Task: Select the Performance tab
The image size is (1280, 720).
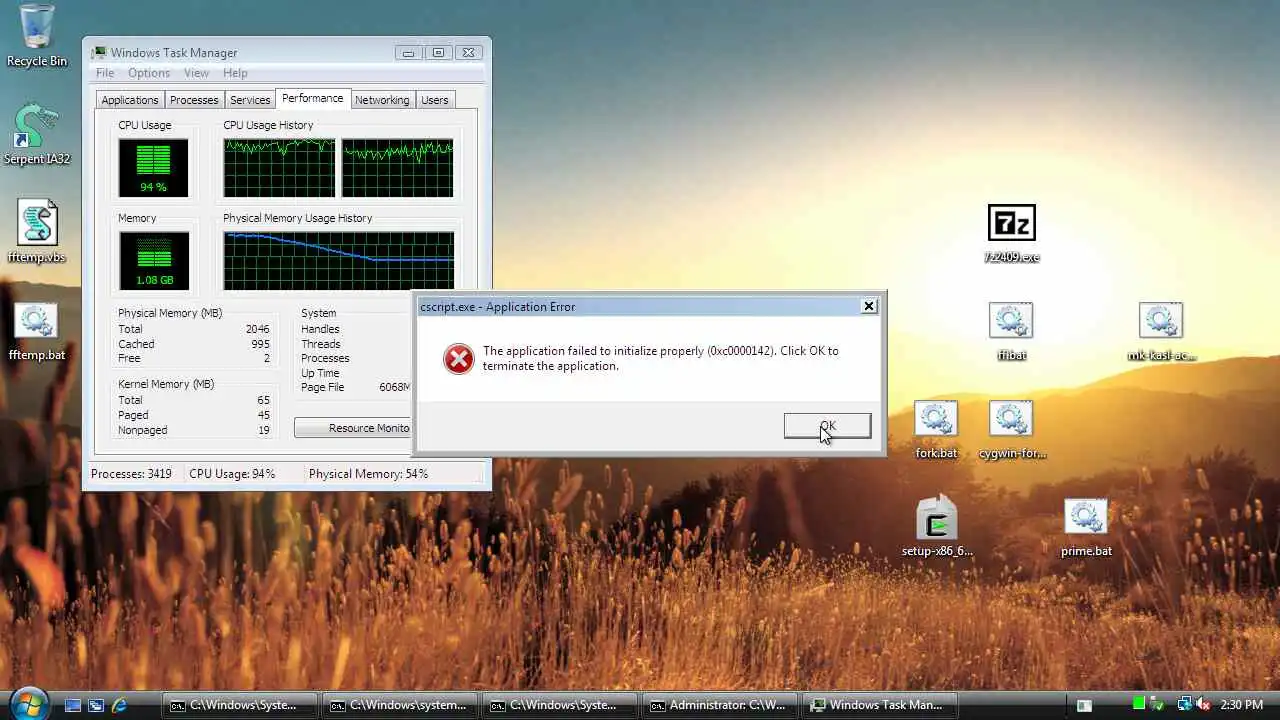Action: [312, 98]
